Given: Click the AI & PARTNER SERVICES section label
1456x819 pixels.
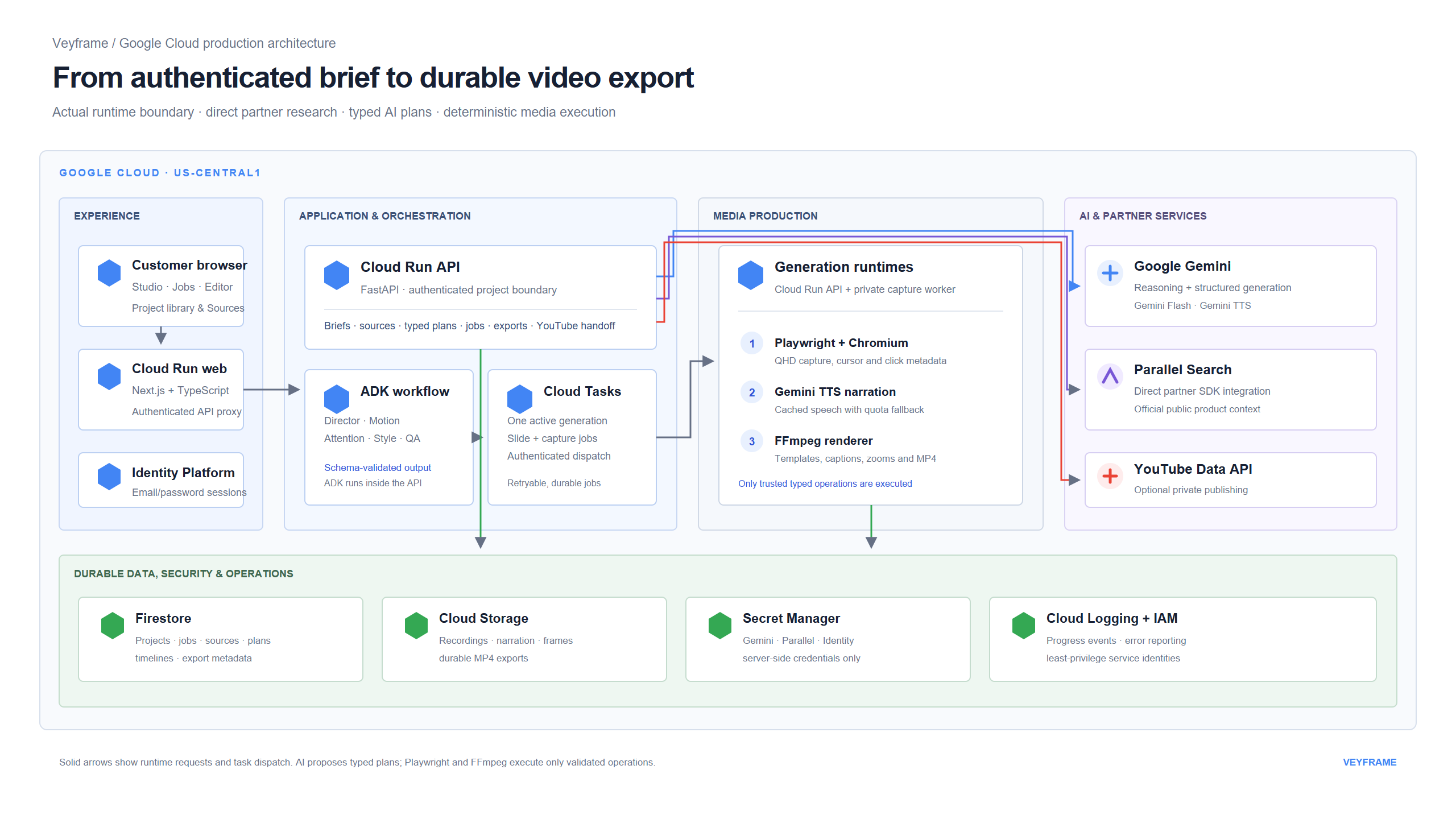Looking at the screenshot, I should [1143, 216].
